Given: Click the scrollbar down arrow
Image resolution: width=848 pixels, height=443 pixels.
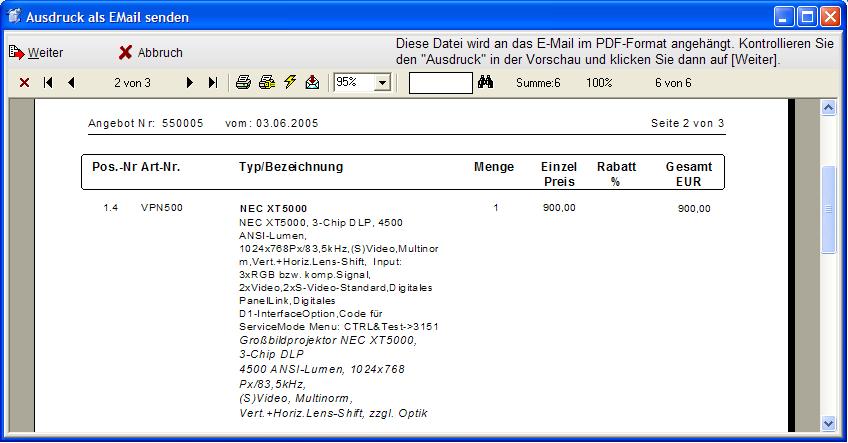Looking at the screenshot, I should click(x=828, y=424).
